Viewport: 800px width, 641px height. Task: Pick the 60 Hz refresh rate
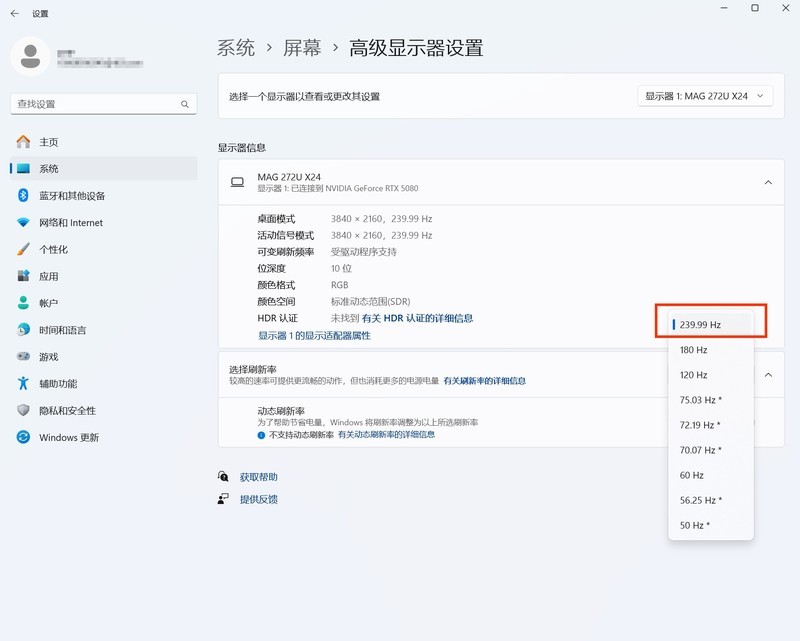click(x=692, y=475)
